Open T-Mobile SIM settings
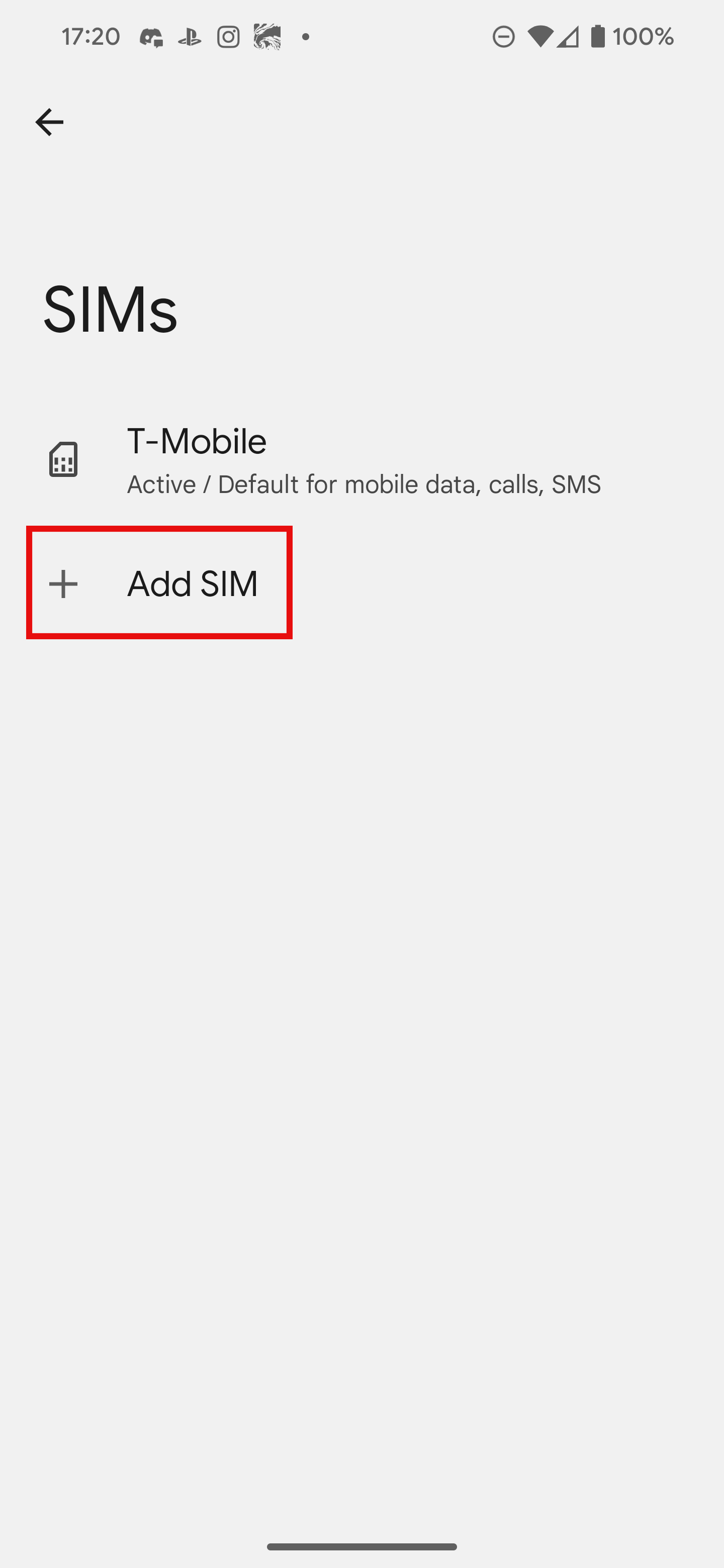 click(361, 460)
